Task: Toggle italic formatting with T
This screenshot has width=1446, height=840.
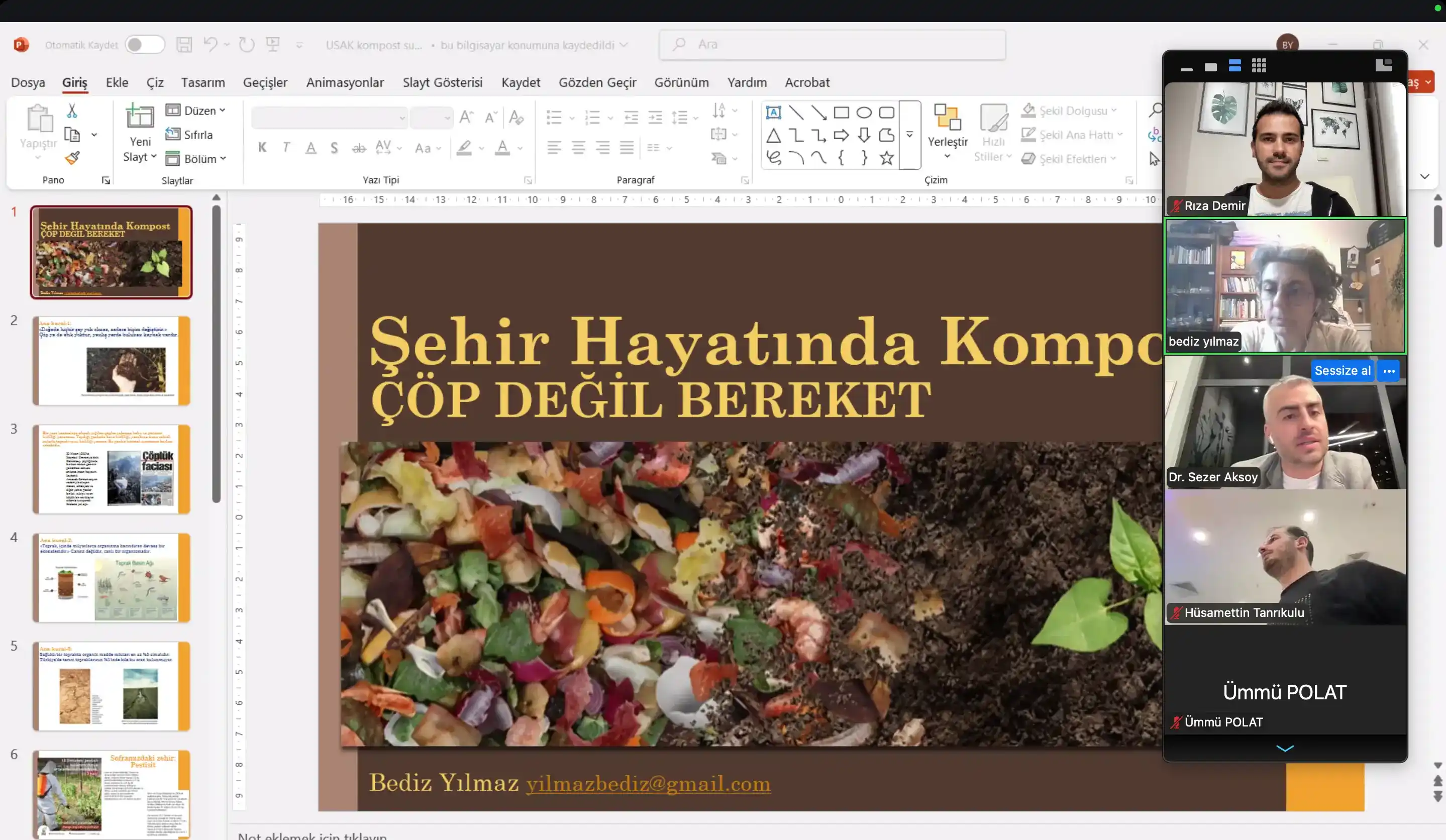Action: click(286, 148)
